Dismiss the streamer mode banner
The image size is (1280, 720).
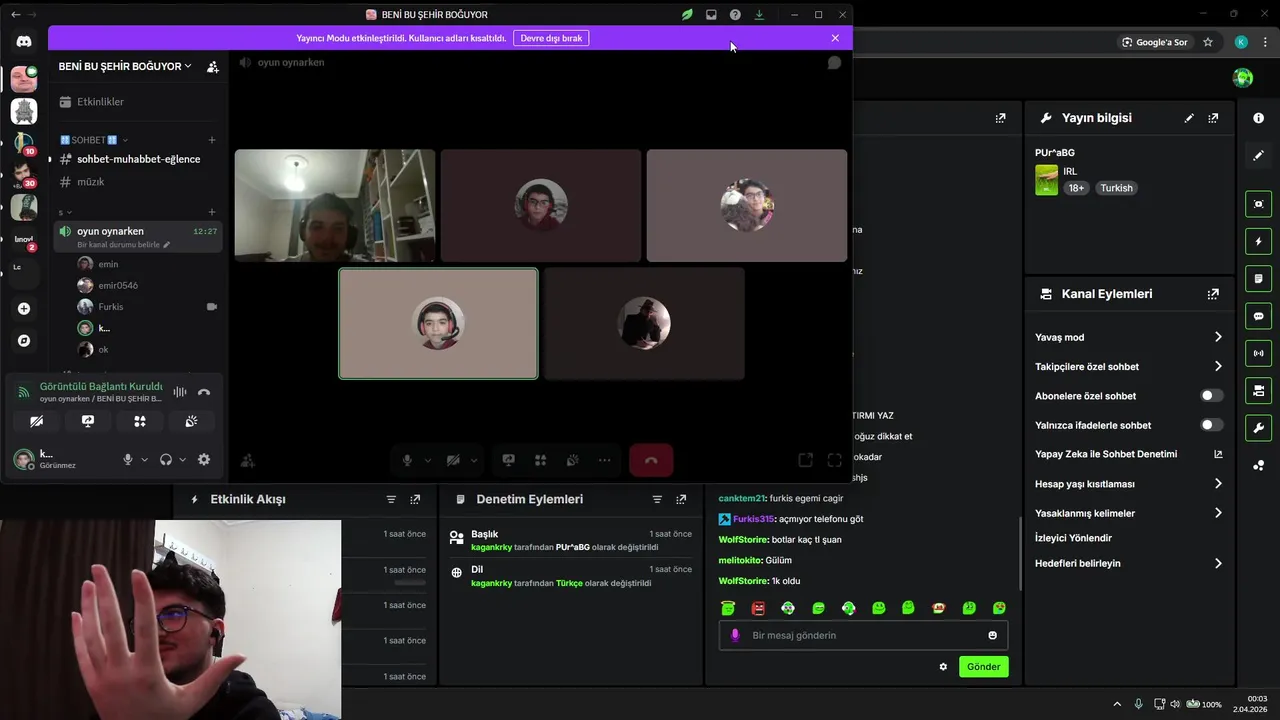(835, 38)
